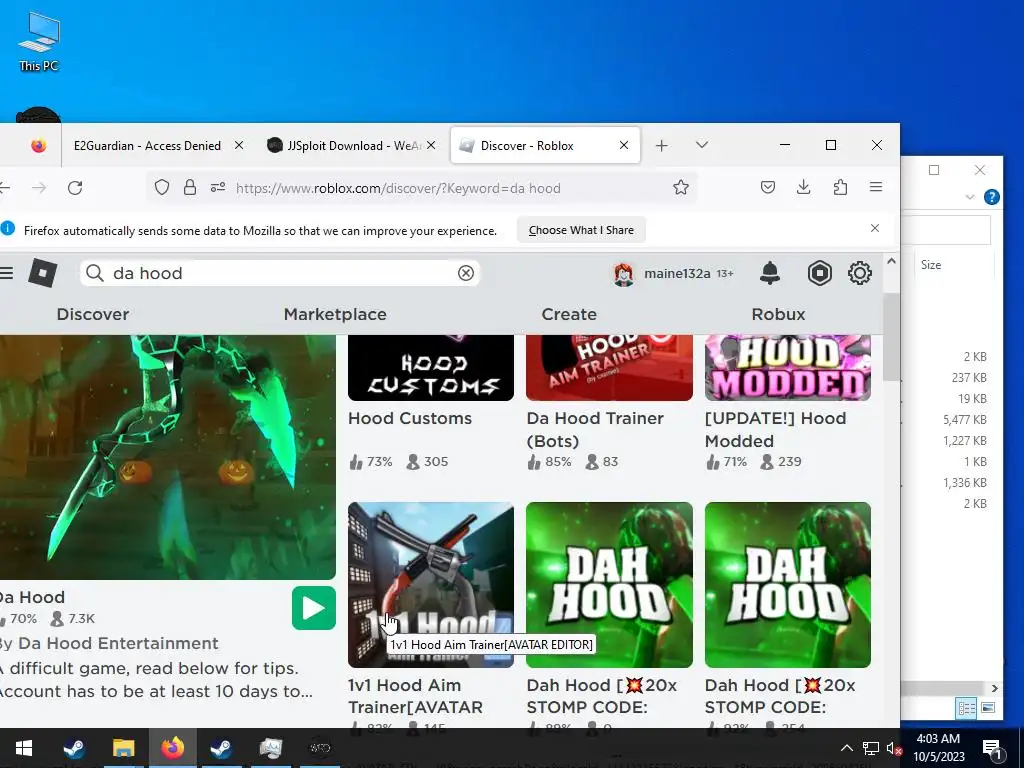Open Firefox downloads panel

(x=804, y=188)
